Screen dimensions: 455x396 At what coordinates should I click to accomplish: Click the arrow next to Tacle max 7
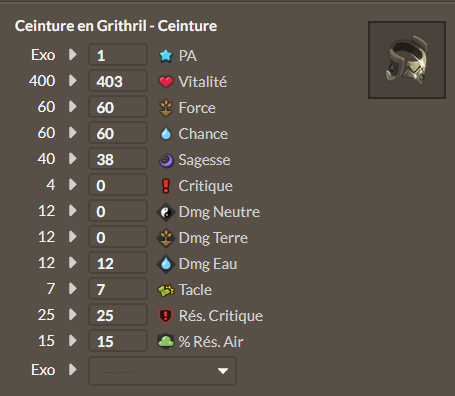[x=73, y=289]
